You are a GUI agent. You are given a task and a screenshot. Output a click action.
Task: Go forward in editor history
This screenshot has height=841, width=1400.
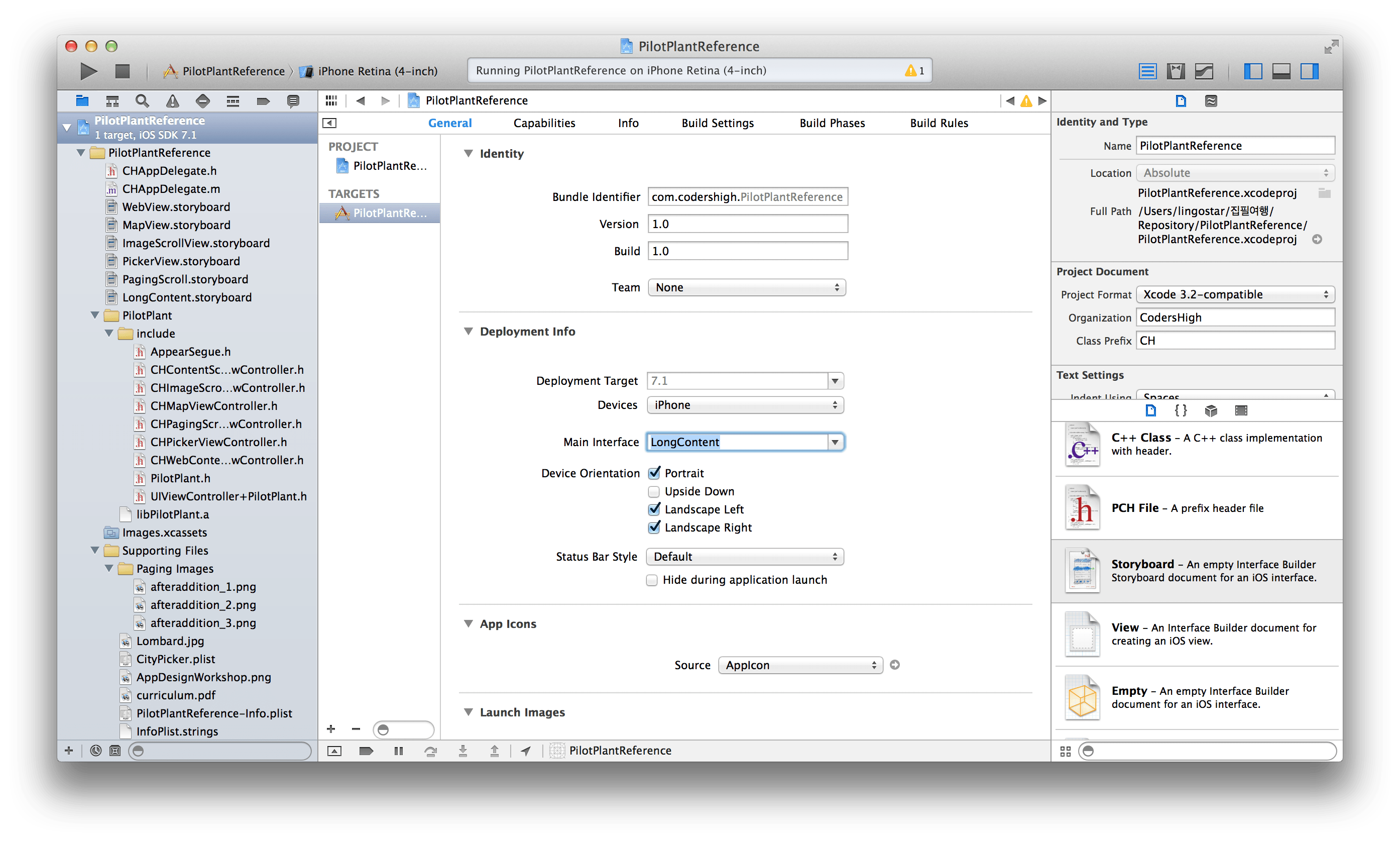coord(386,100)
